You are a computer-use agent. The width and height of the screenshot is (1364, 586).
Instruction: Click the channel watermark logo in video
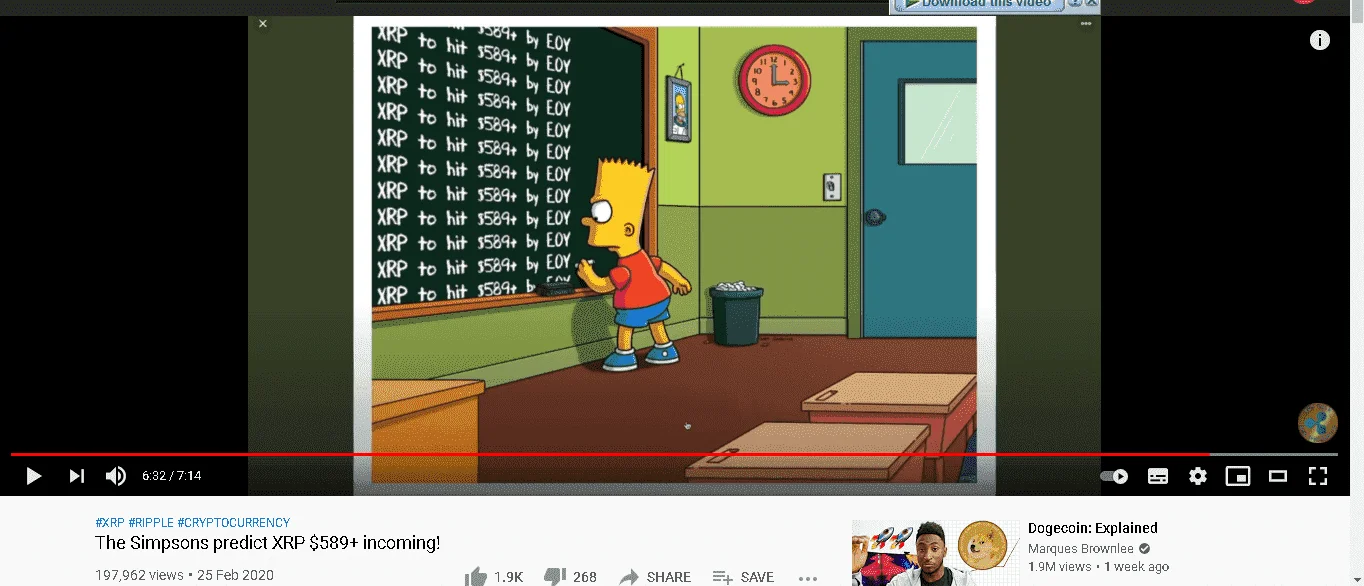1318,424
